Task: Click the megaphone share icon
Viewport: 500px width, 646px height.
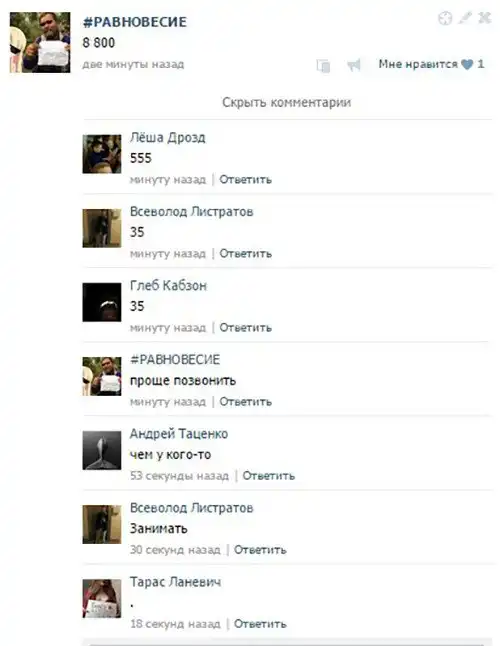Action: click(354, 65)
